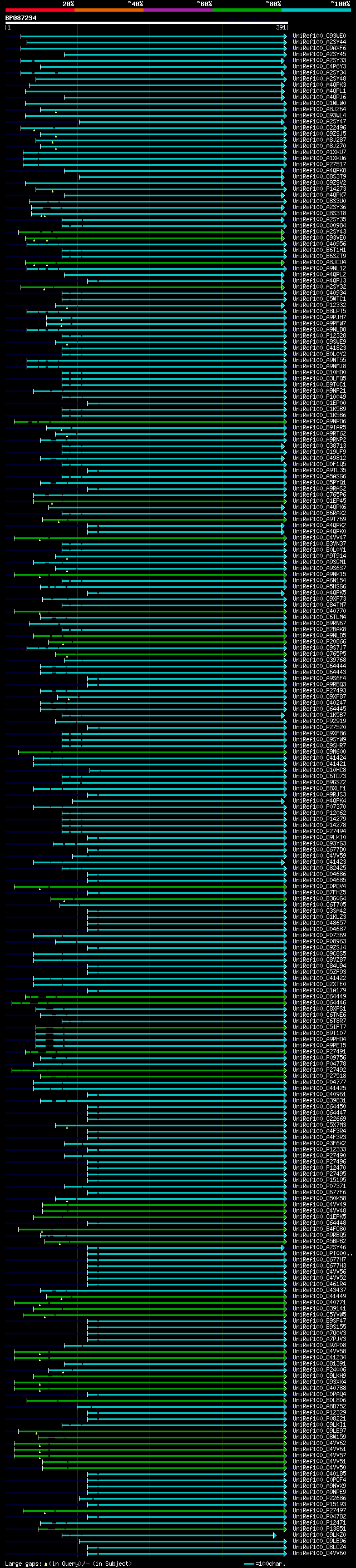Open hit UniRef100_Q9AXF6
The height and width of the screenshot is (1568, 356).
click(319, 48)
